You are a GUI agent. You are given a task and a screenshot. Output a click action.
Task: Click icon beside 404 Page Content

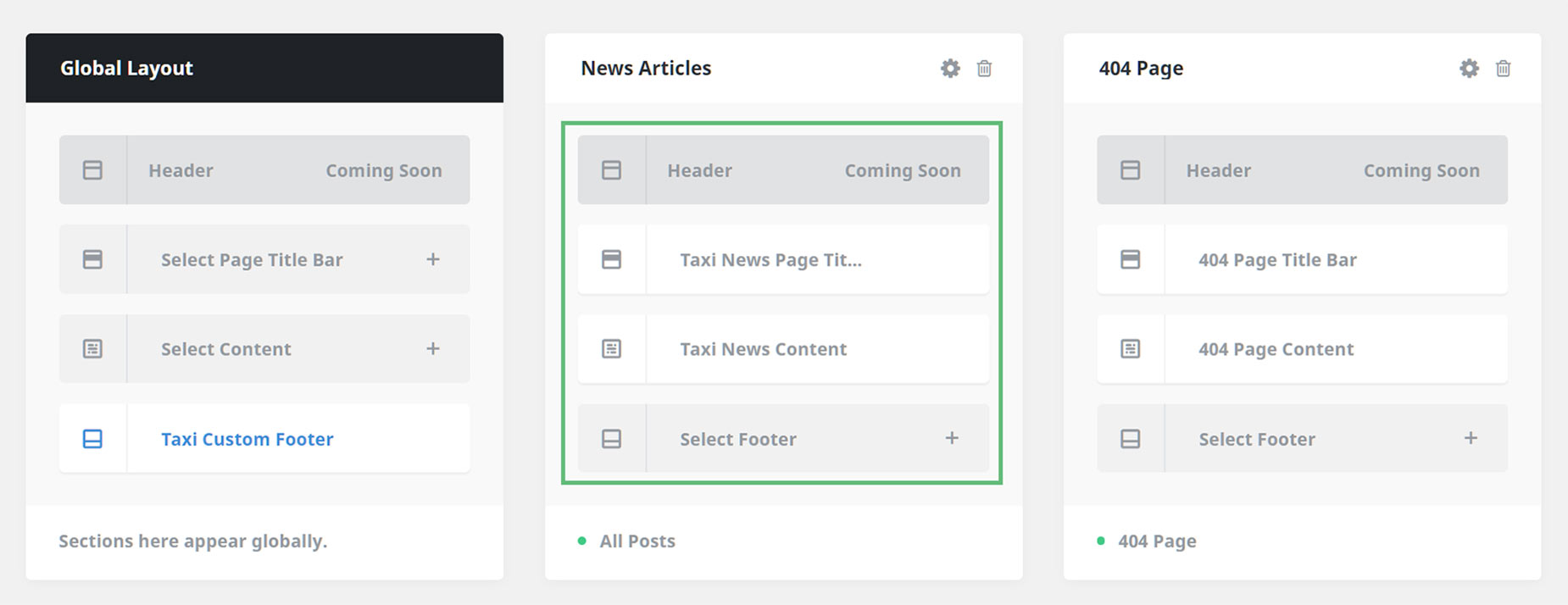coord(1130,349)
